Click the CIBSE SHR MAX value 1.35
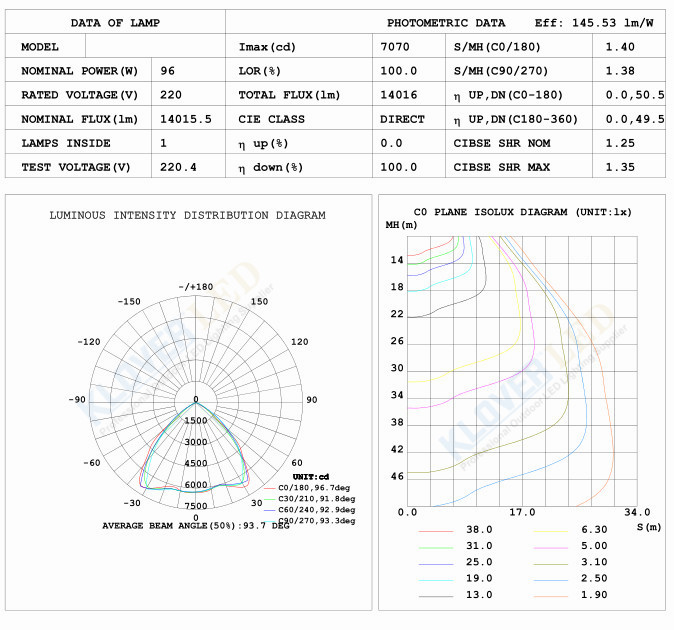 click(x=620, y=167)
